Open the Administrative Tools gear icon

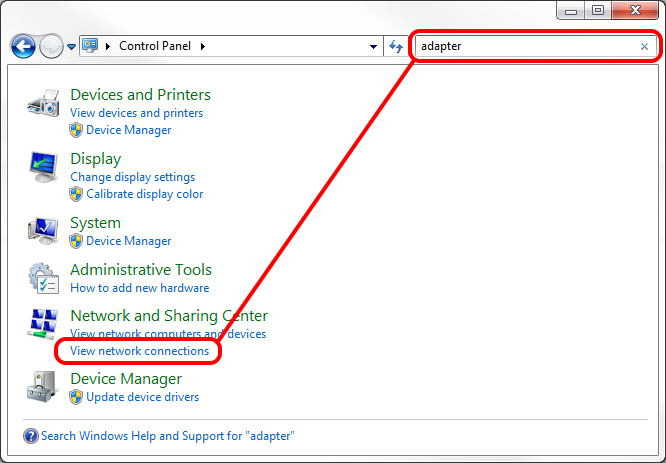pyautogui.click(x=43, y=278)
